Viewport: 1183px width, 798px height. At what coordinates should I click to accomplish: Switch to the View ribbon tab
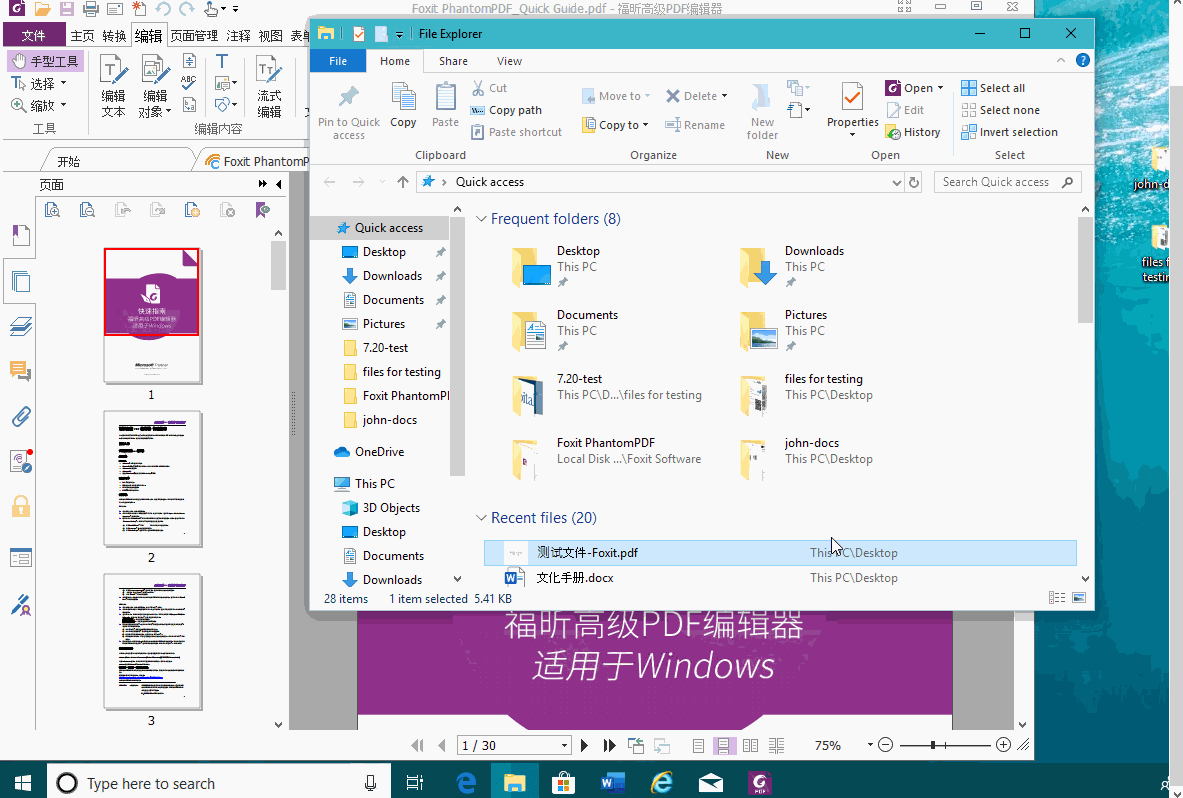point(509,61)
